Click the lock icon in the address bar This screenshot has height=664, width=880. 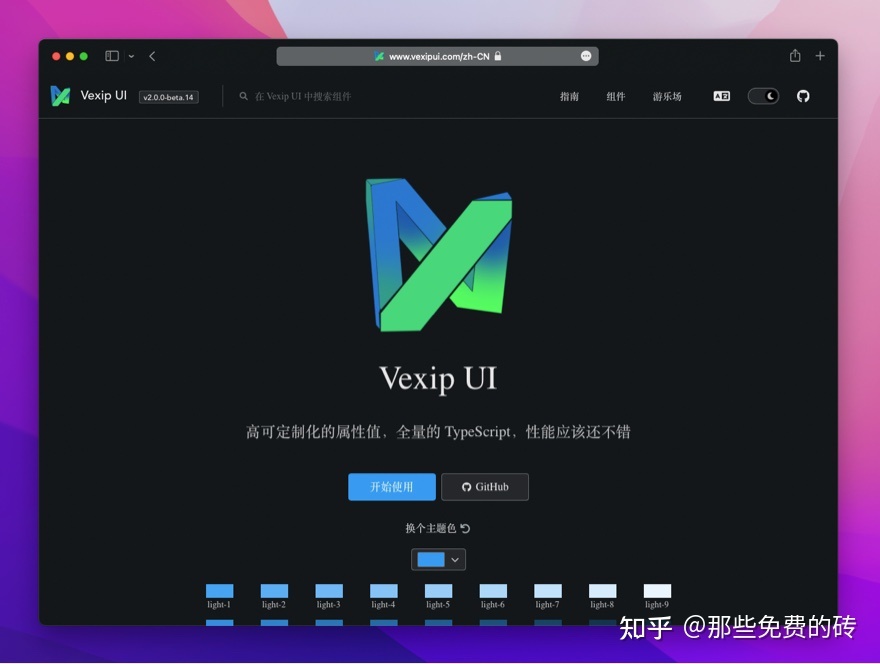pos(498,56)
